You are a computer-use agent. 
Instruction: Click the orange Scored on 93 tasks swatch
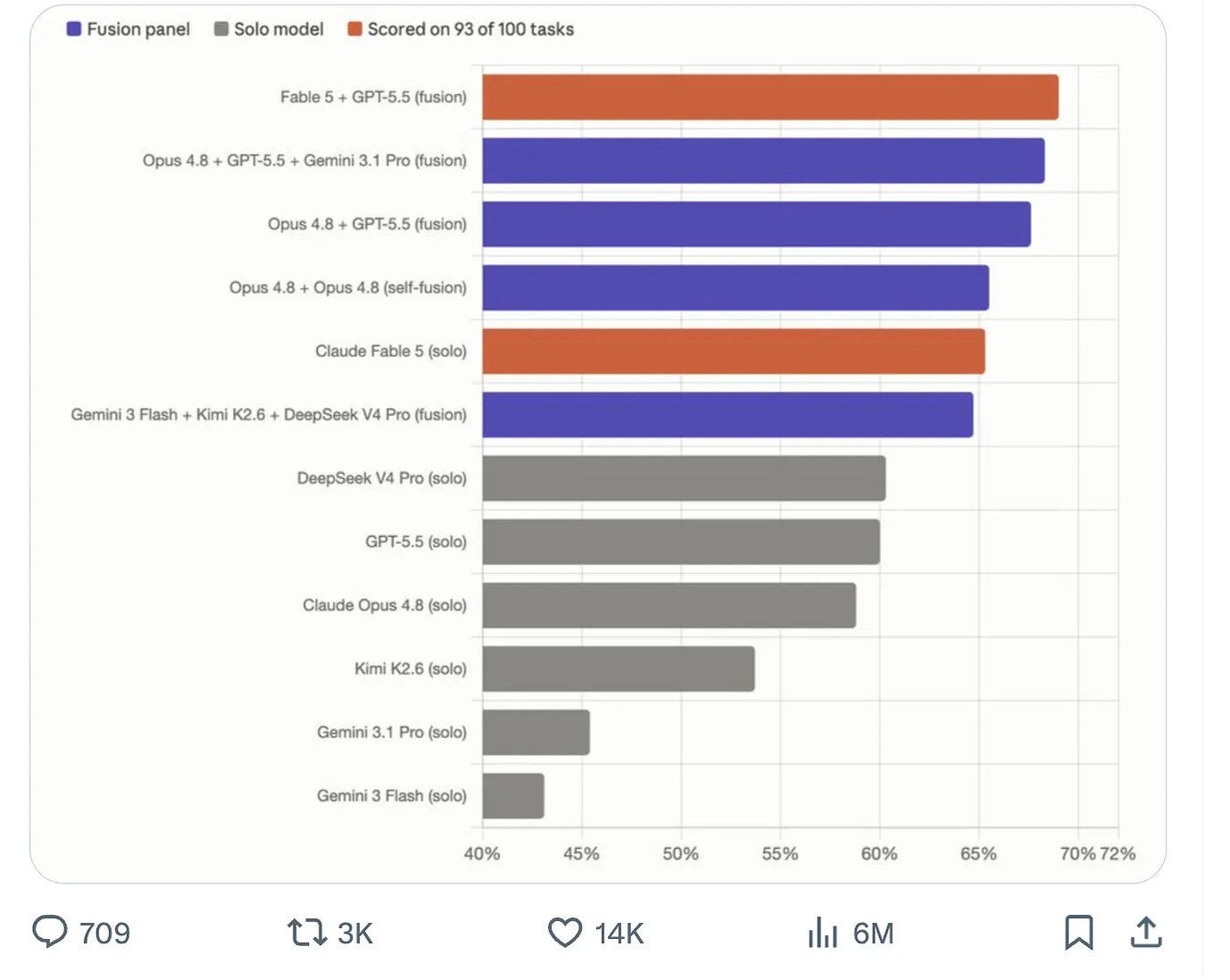click(x=354, y=29)
